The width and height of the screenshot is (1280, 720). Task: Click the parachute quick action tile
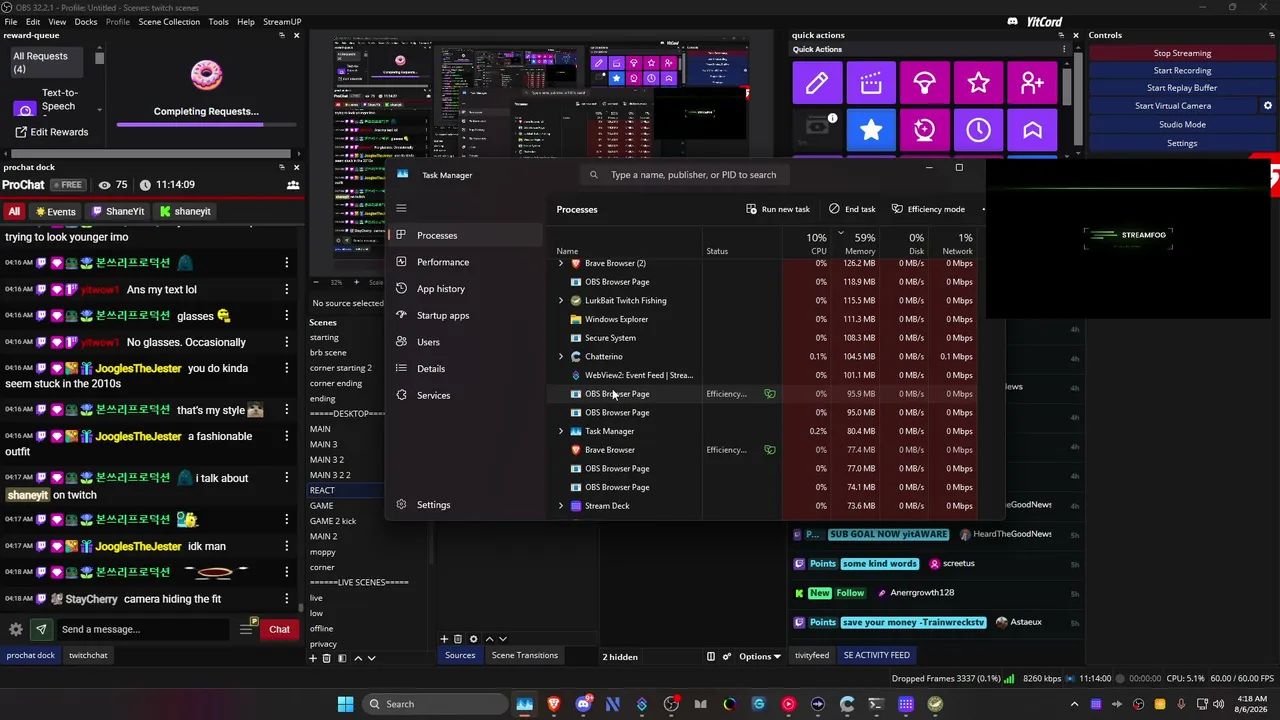click(925, 83)
